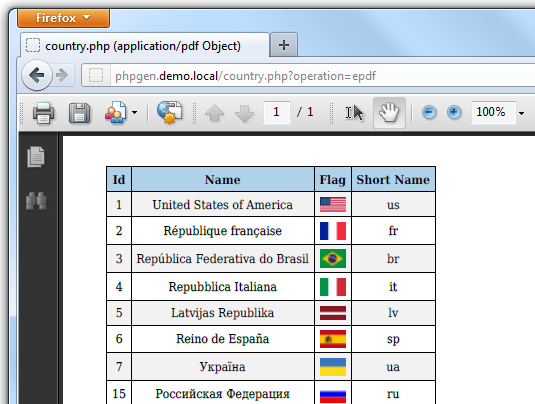Click the Brazilian flag image
Image resolution: width=535 pixels, height=404 pixels.
pyautogui.click(x=333, y=259)
